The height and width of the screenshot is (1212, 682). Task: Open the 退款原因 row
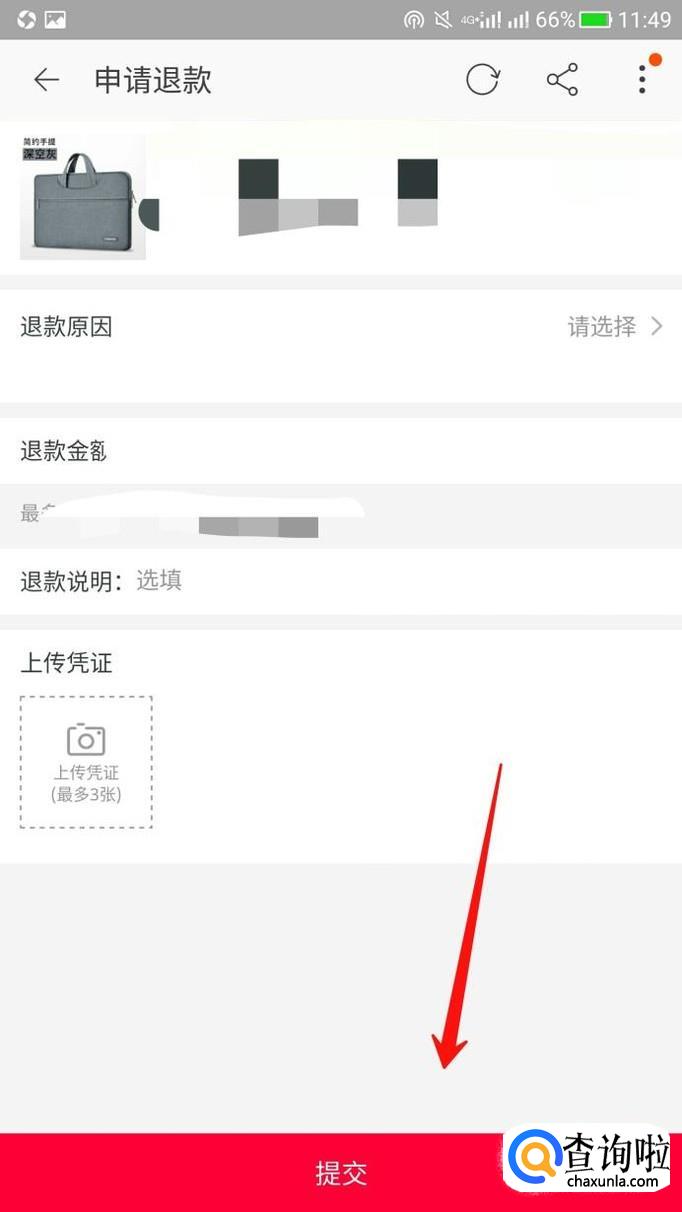341,345
